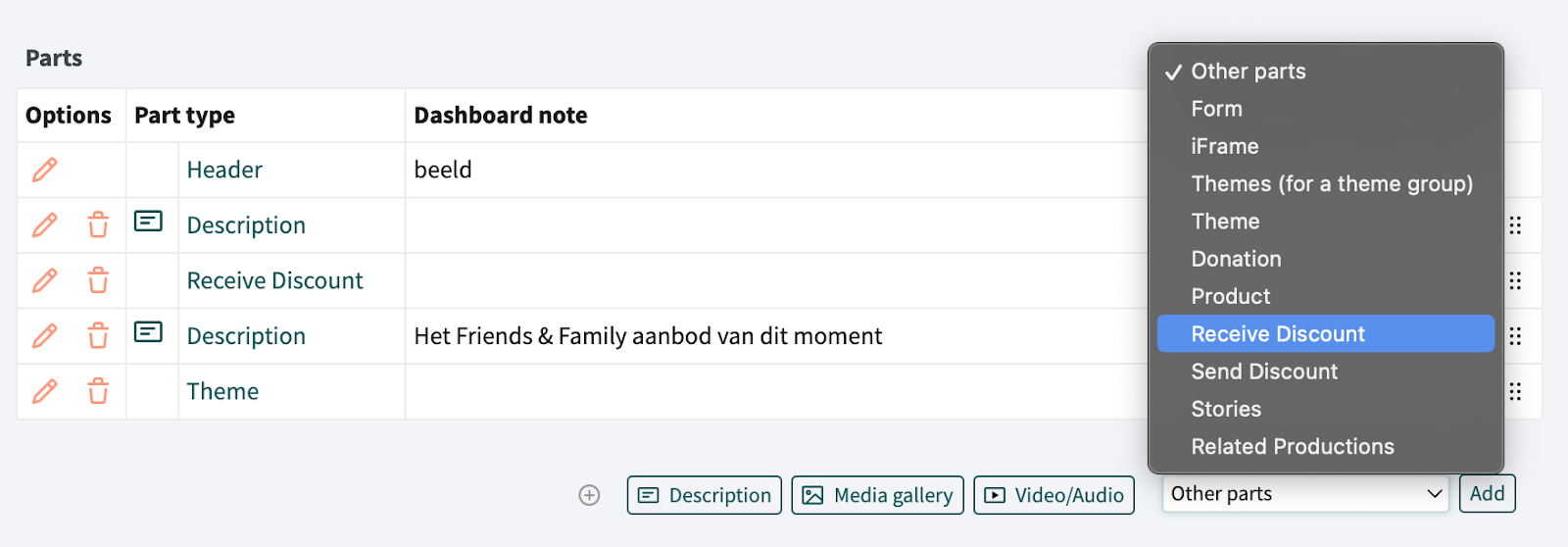Click the circled plus icon

589,495
